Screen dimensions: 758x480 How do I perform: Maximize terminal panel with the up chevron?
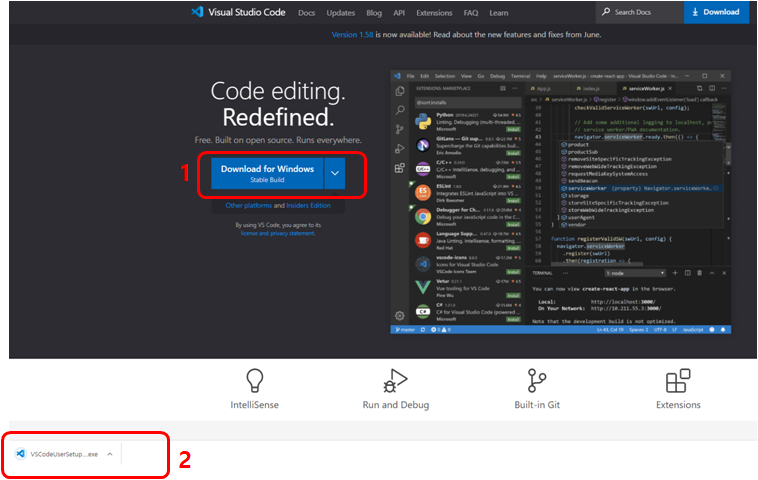(x=712, y=273)
